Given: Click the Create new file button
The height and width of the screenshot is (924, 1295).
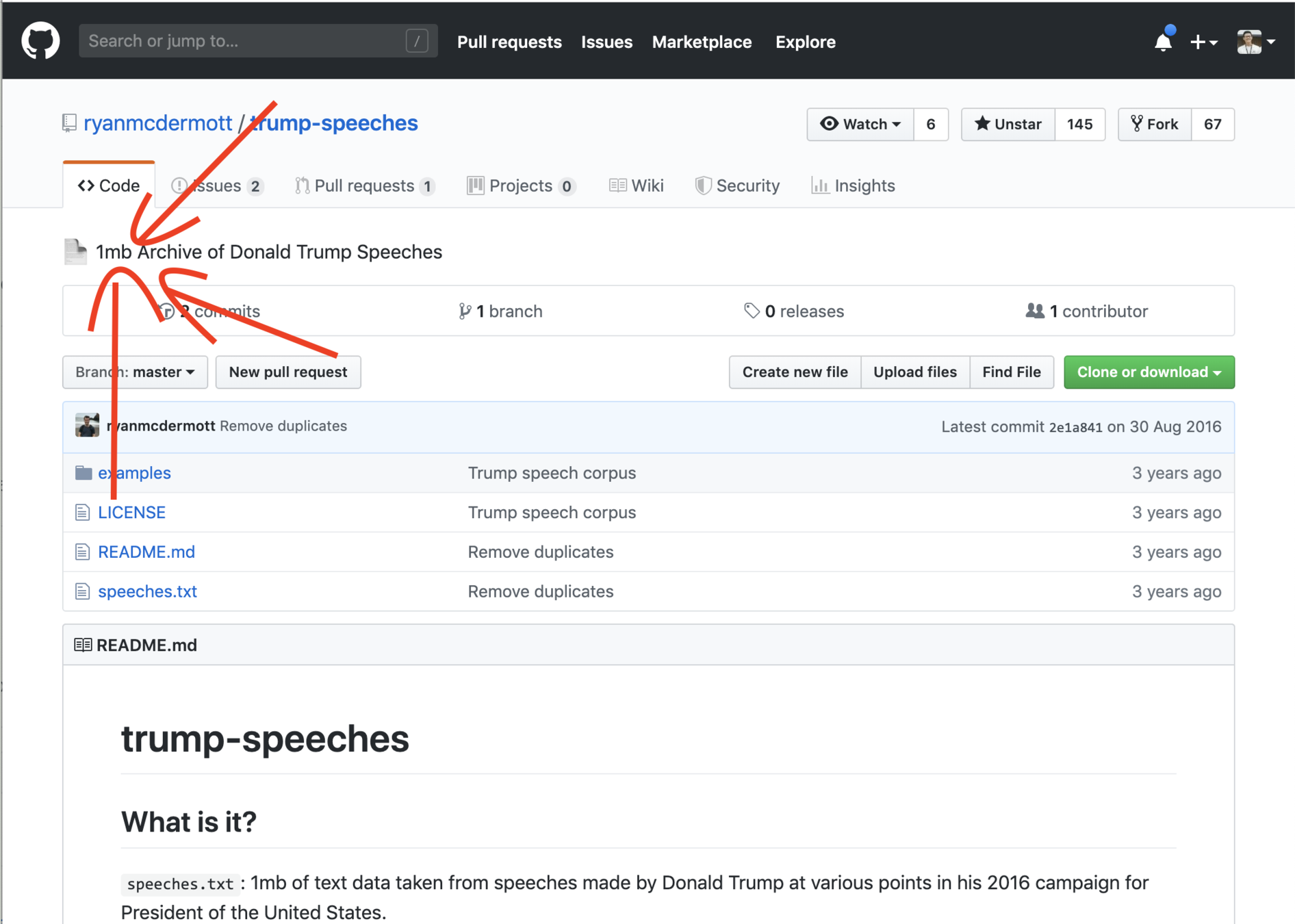Looking at the screenshot, I should point(795,372).
